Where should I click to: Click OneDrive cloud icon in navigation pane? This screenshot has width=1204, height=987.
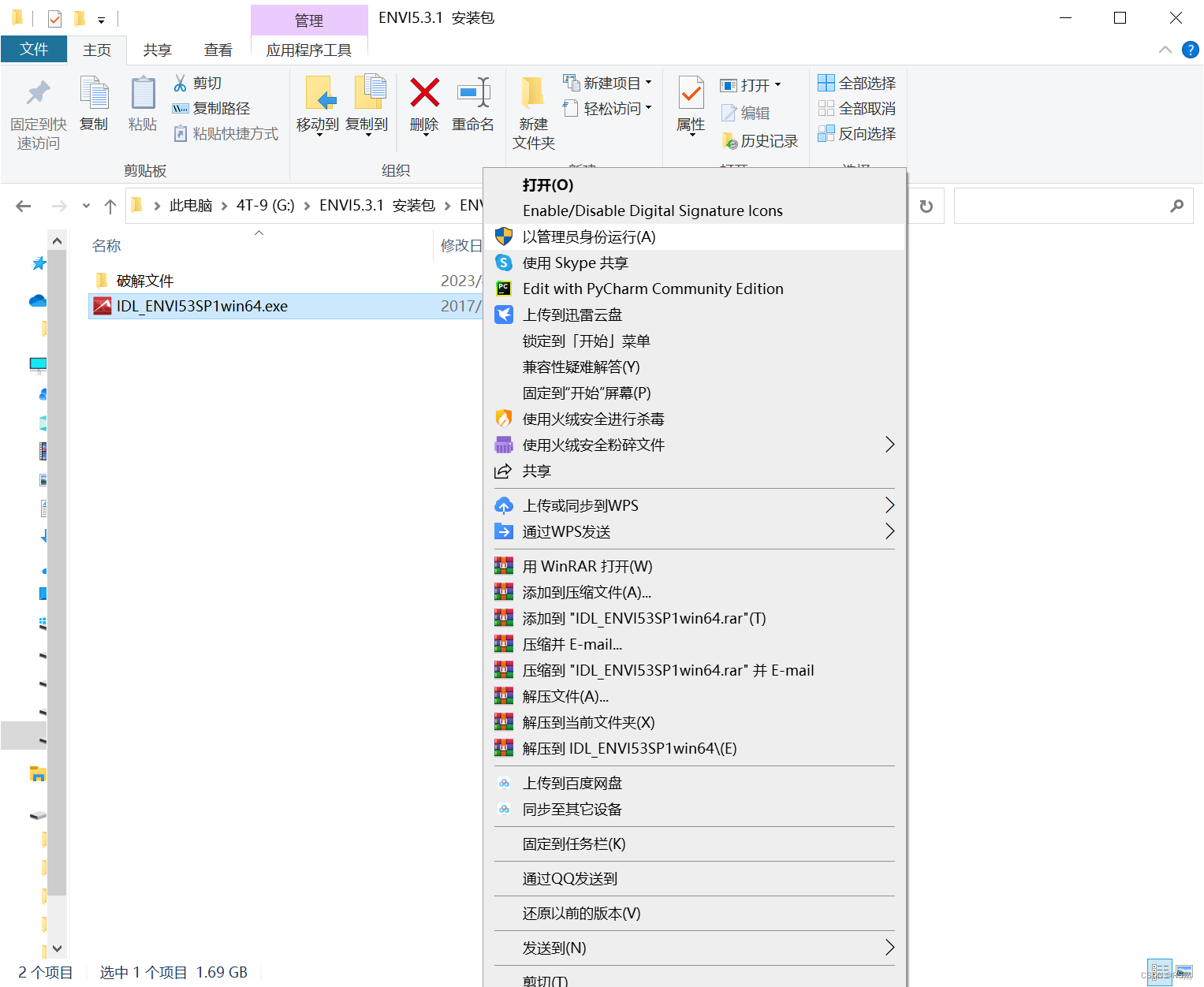[x=37, y=300]
